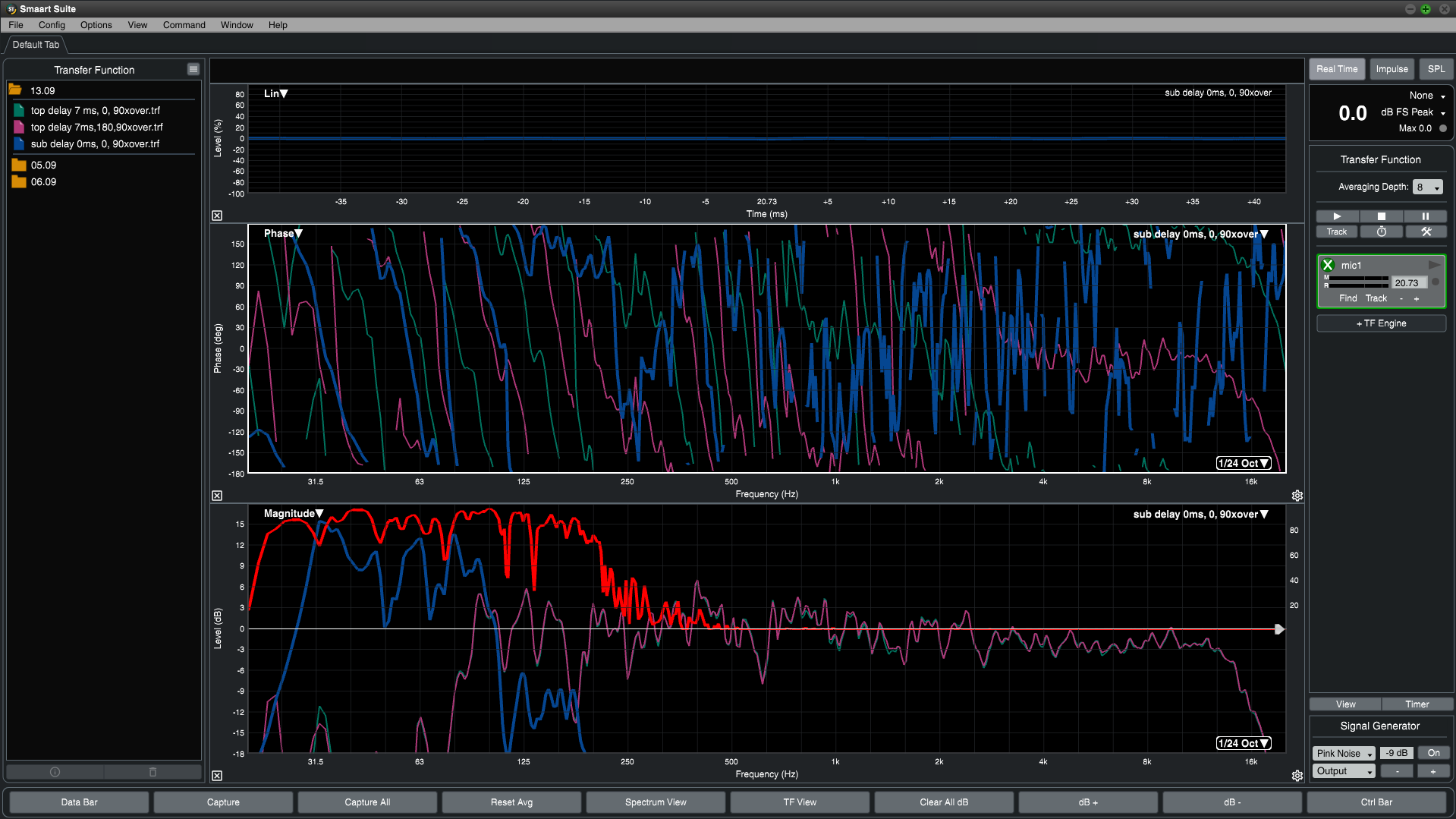Stop all measurement engines with the stop button
Viewport: 1456px width, 819px height.
1381,216
